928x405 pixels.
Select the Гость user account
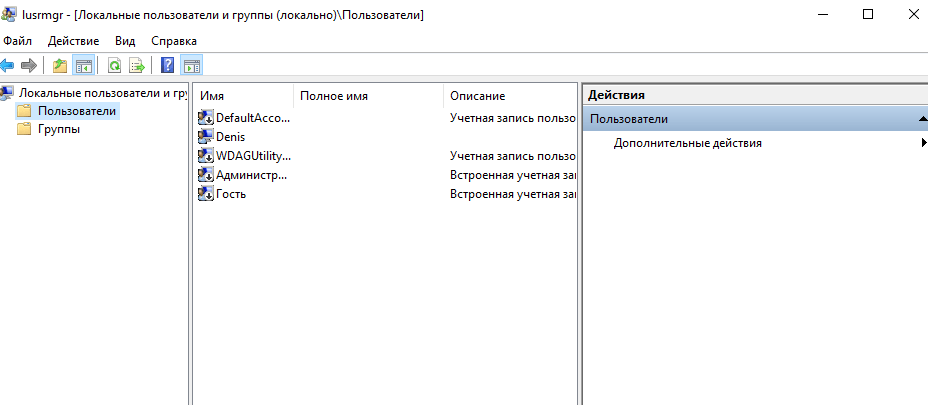click(231, 194)
